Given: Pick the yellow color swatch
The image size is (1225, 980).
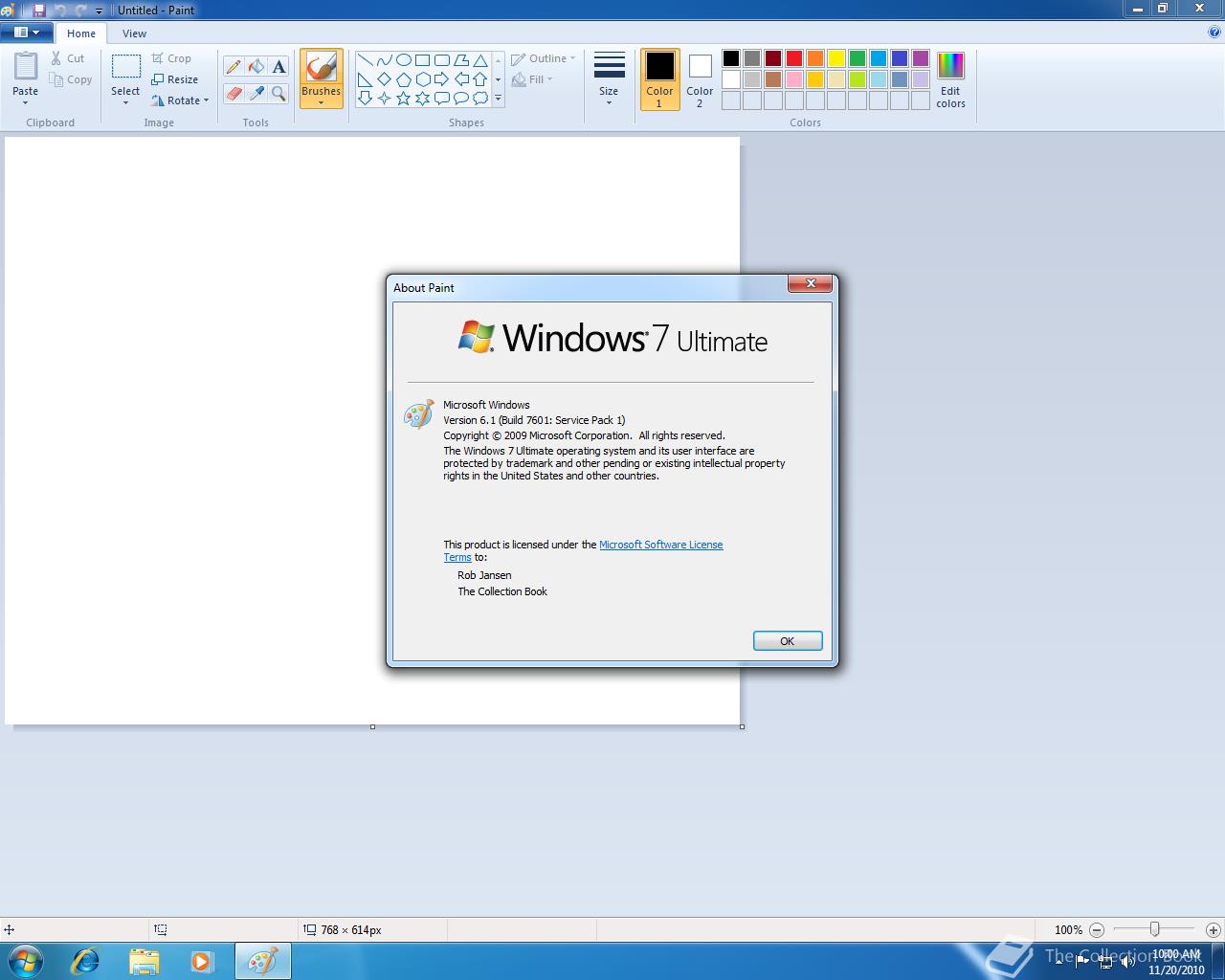Looking at the screenshot, I should click(x=836, y=58).
